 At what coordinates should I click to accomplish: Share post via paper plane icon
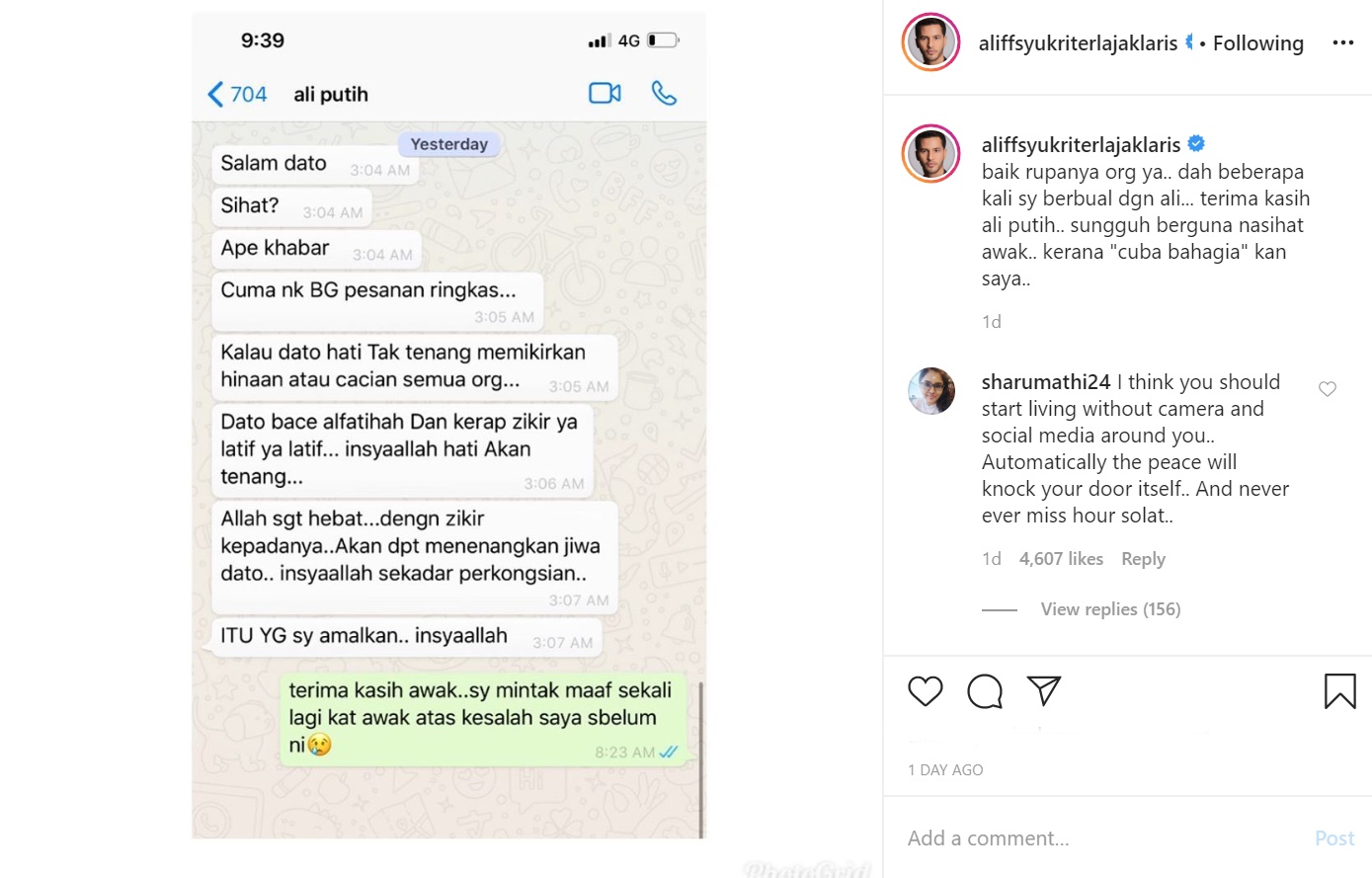point(1044,690)
